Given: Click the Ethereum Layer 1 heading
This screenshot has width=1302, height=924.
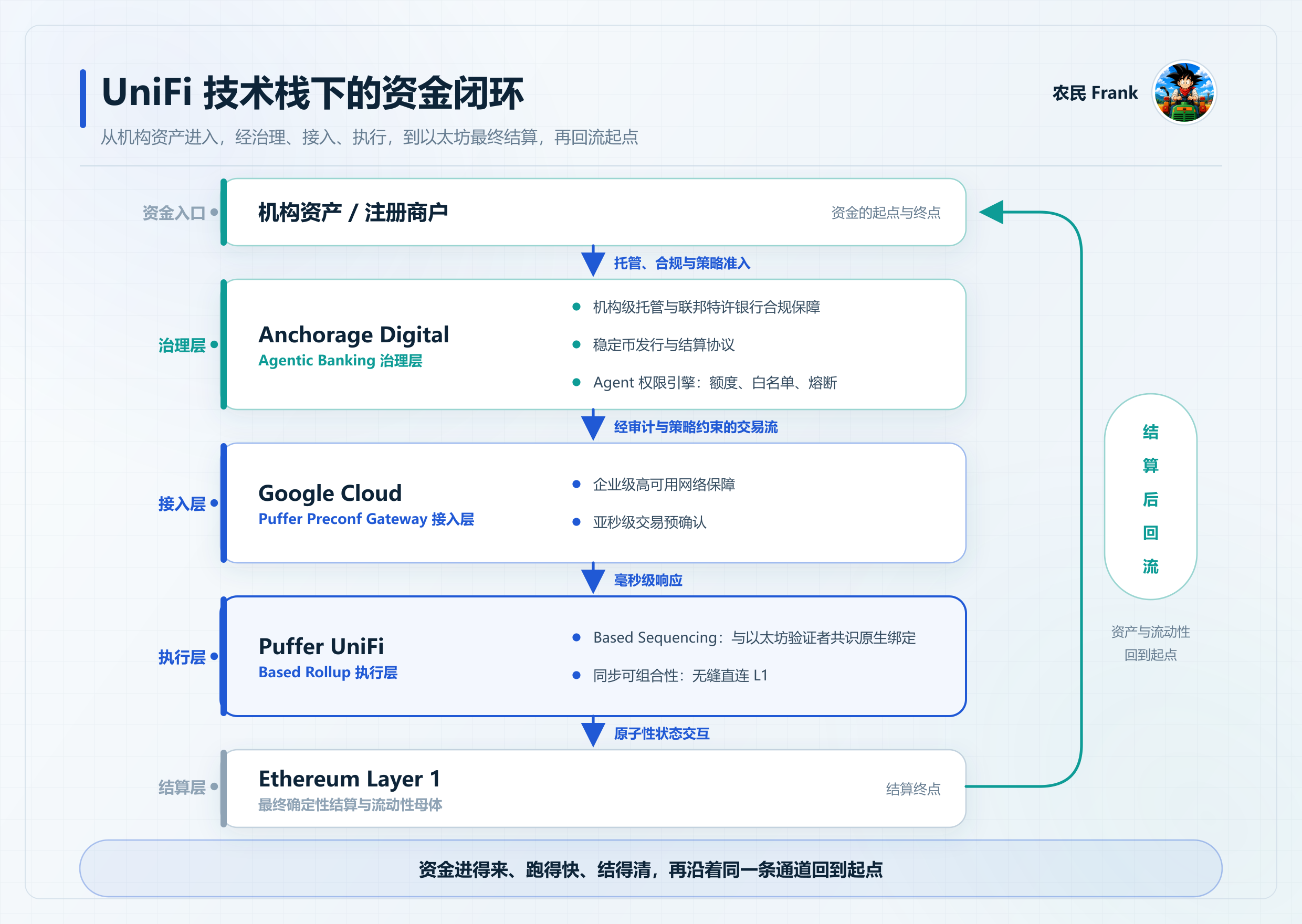Looking at the screenshot, I should coord(349,779).
